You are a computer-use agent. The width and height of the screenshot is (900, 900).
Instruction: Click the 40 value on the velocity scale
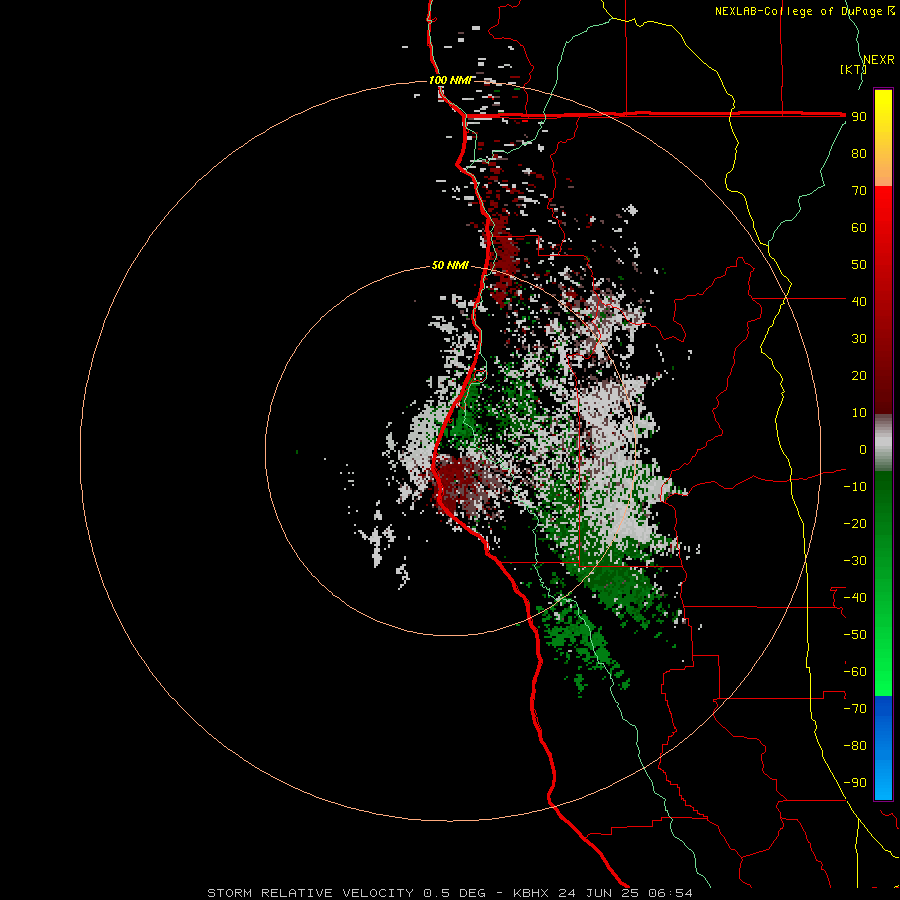(x=859, y=301)
